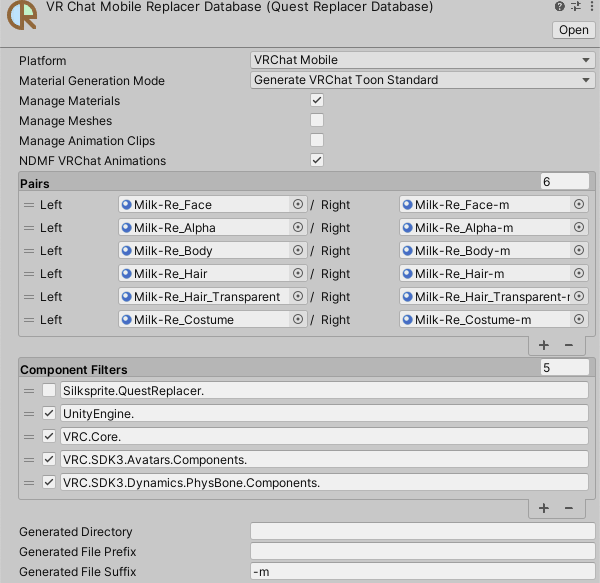Click object picker for left Milk-Re_Hair

pos(297,273)
